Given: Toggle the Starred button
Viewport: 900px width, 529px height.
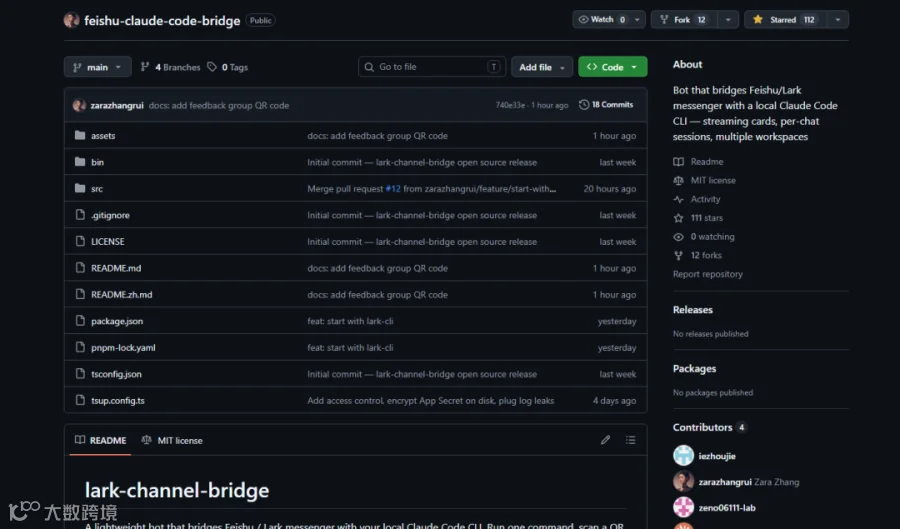Looking at the screenshot, I should 785,20.
